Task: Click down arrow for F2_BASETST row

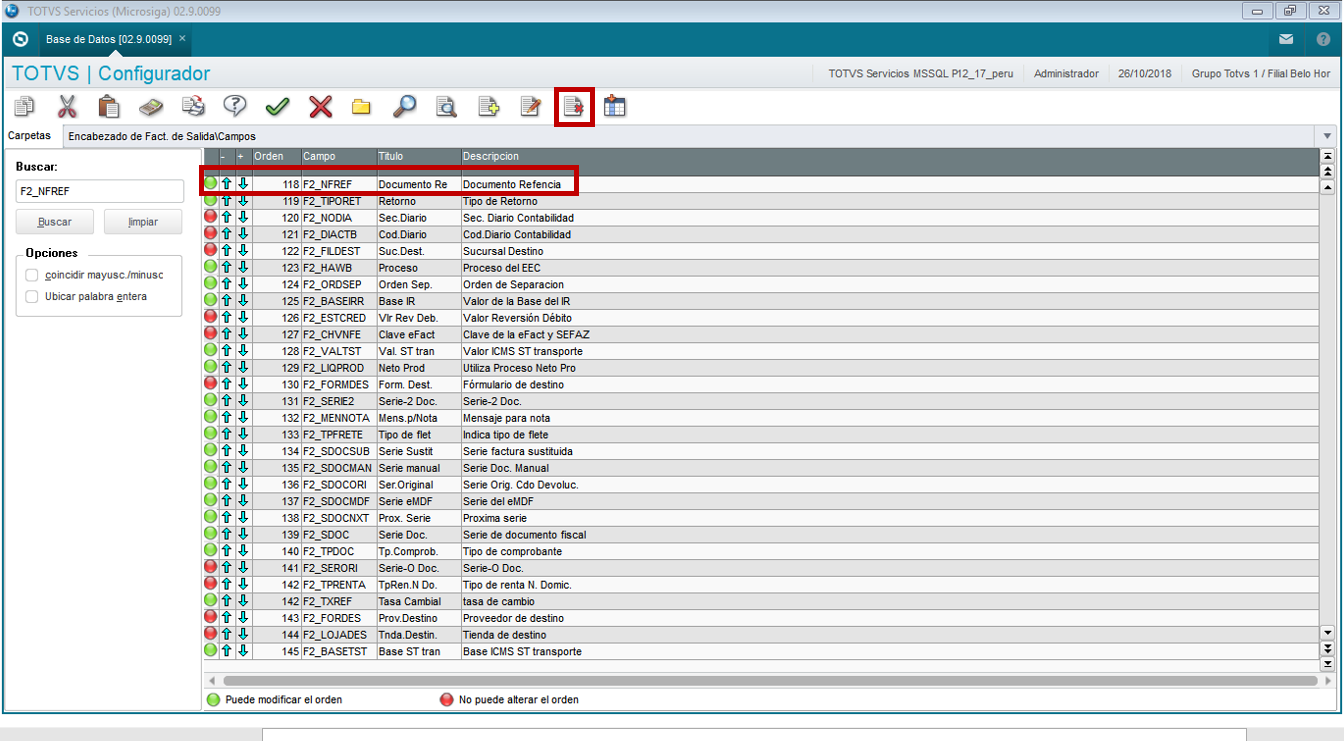Action: click(243, 651)
